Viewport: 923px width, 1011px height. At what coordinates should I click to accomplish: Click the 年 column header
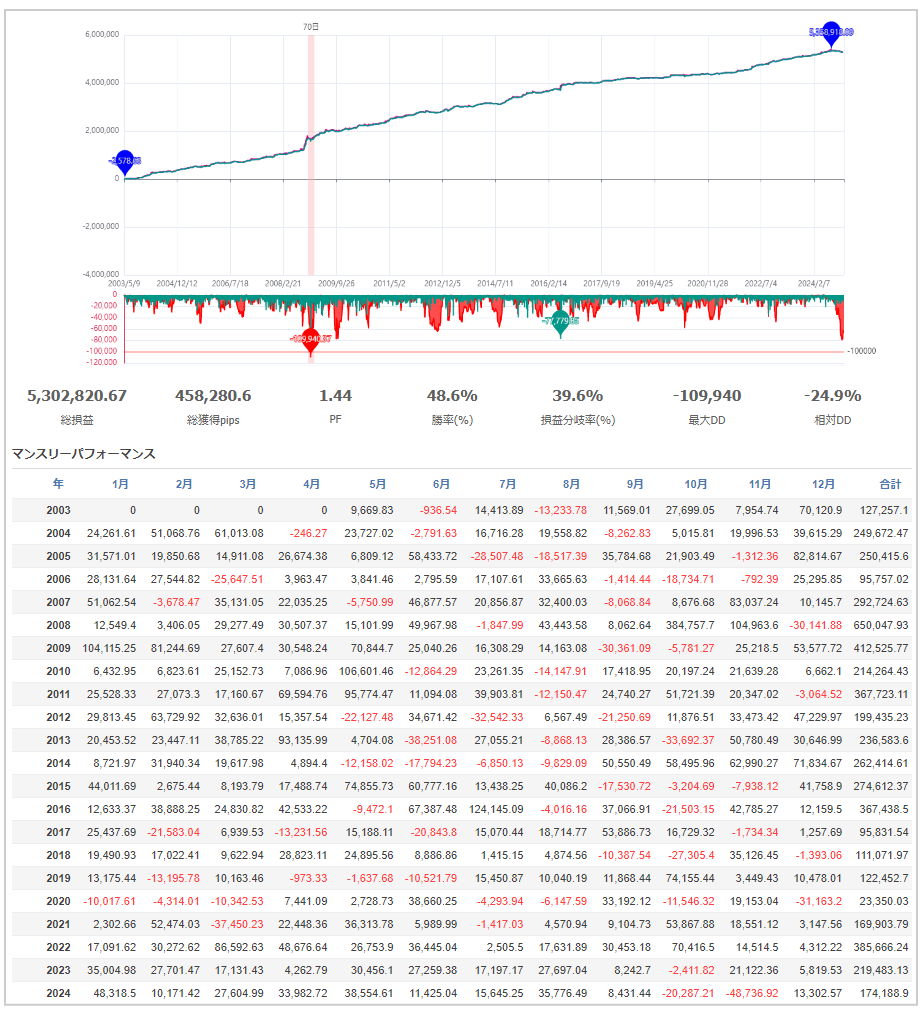pyautogui.click(x=58, y=483)
